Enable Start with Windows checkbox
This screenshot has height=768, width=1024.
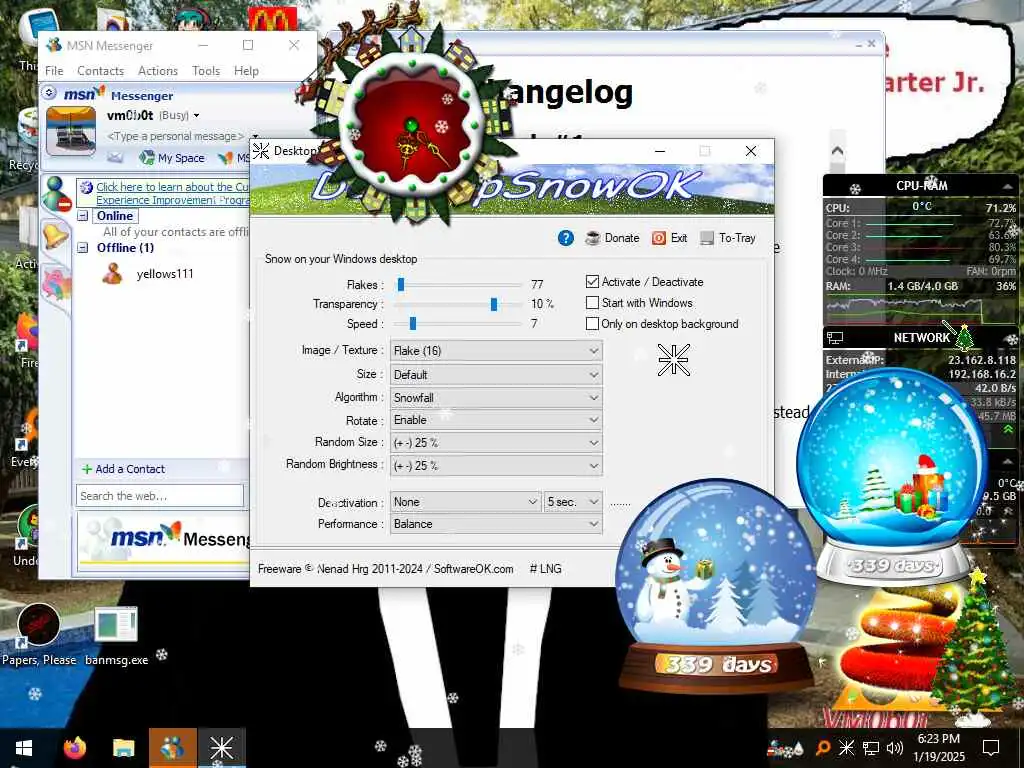(x=592, y=303)
